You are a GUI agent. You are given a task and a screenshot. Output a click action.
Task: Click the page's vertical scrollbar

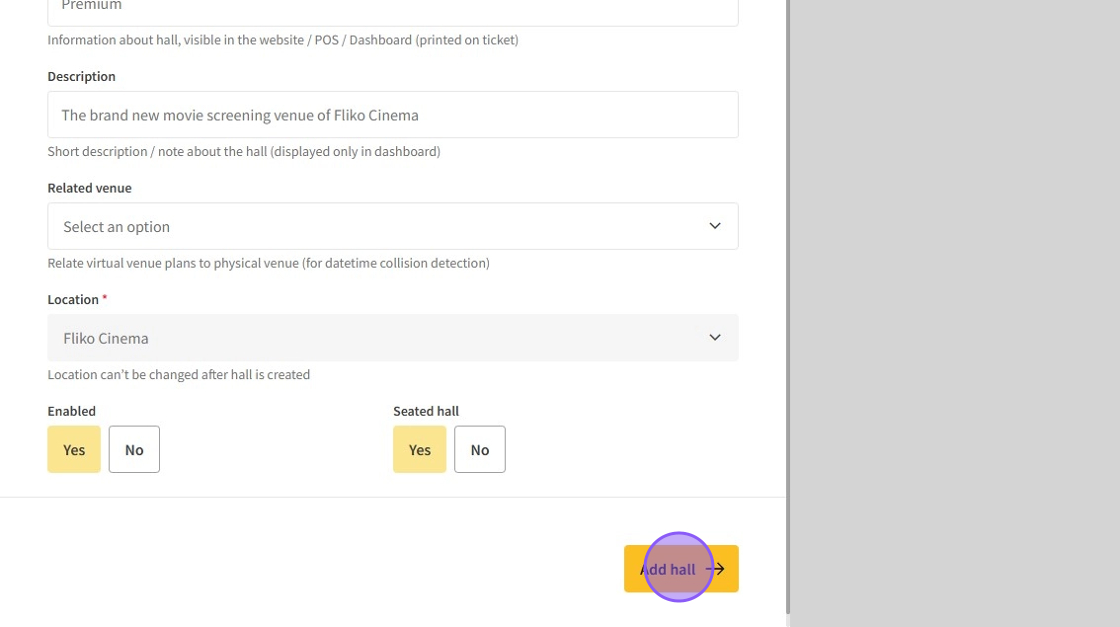[788, 300]
